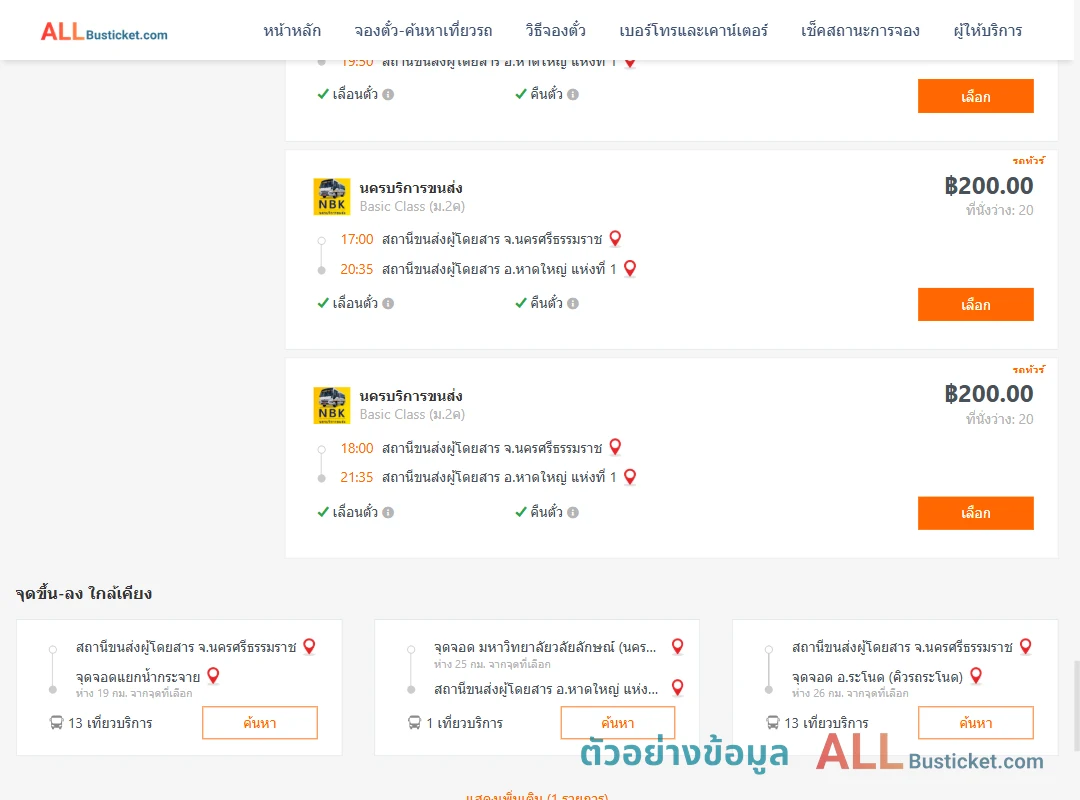Image resolution: width=1080 pixels, height=800 pixels.
Task: Open map pin for 21:35 Hat Yai arrival
Action: (630, 477)
